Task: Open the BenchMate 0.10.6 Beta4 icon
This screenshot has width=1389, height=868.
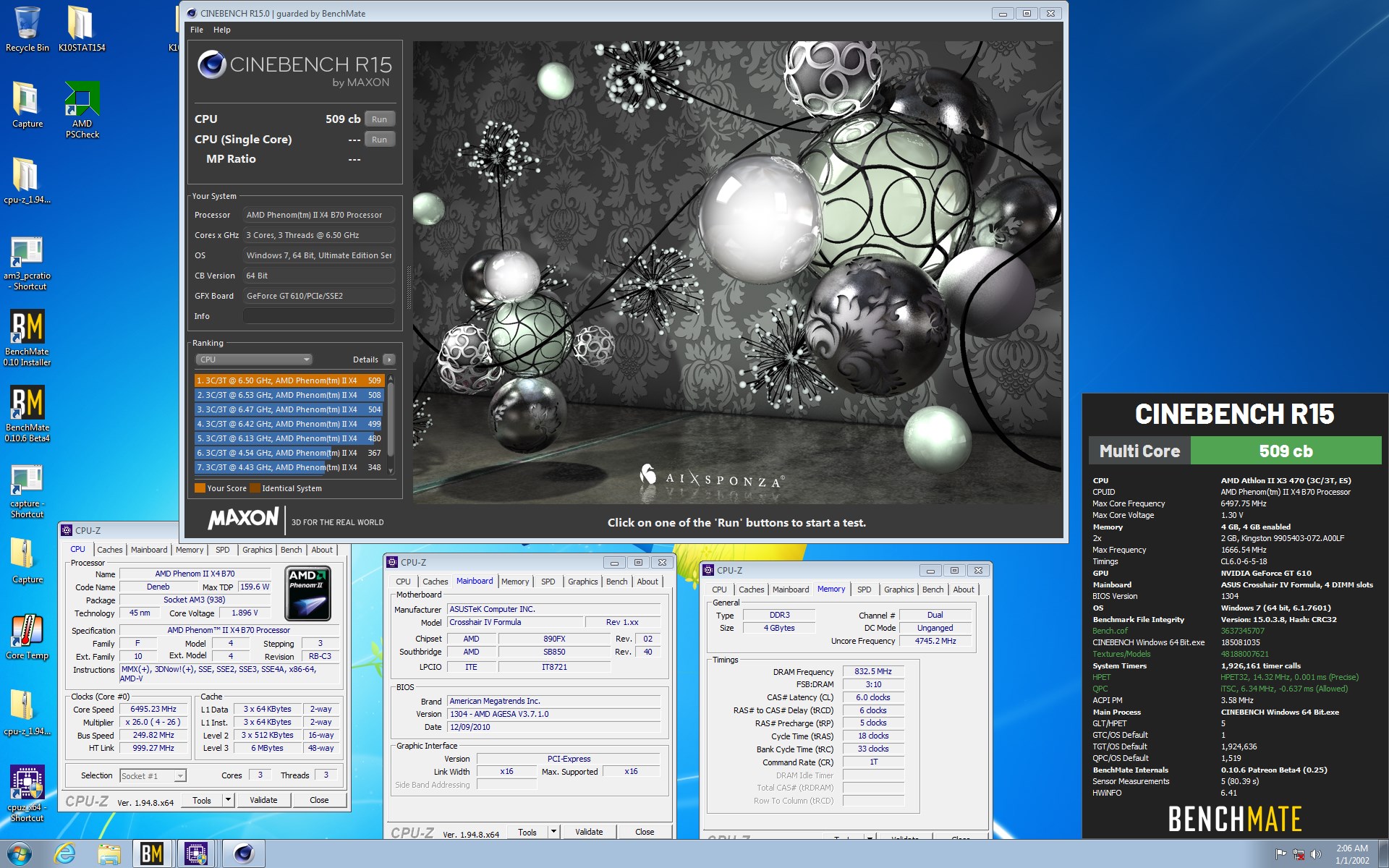Action: 27,414
